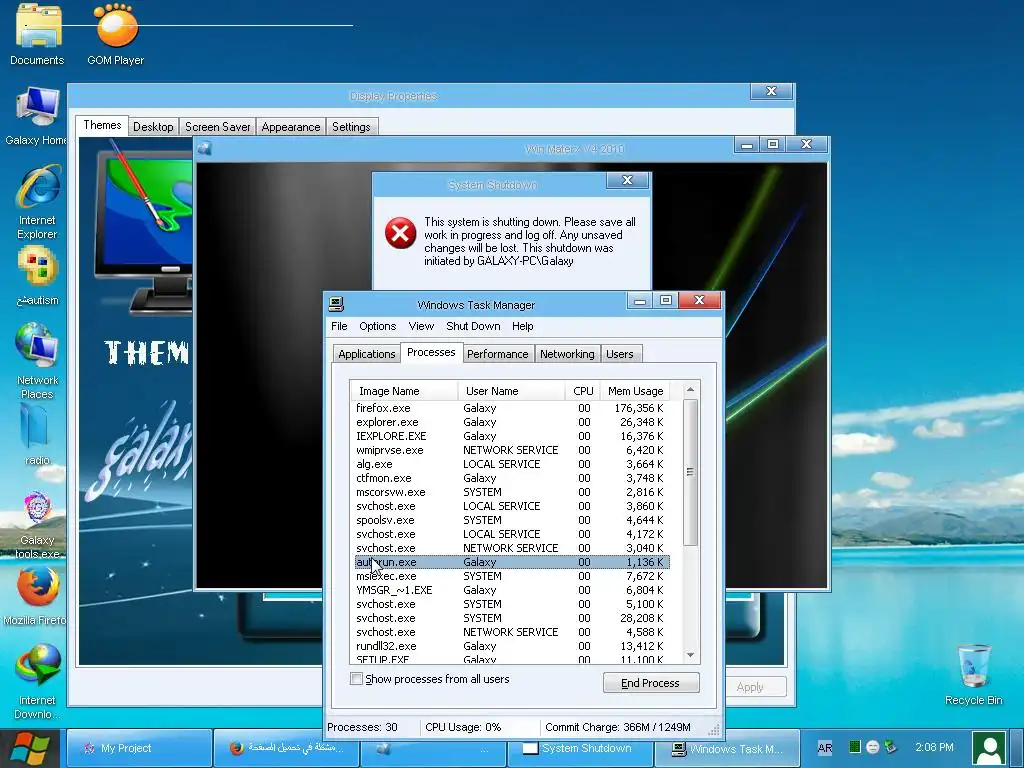The width and height of the screenshot is (1024, 768).
Task: Minimize the Windows Task Manager window
Action: pyautogui.click(x=640, y=300)
